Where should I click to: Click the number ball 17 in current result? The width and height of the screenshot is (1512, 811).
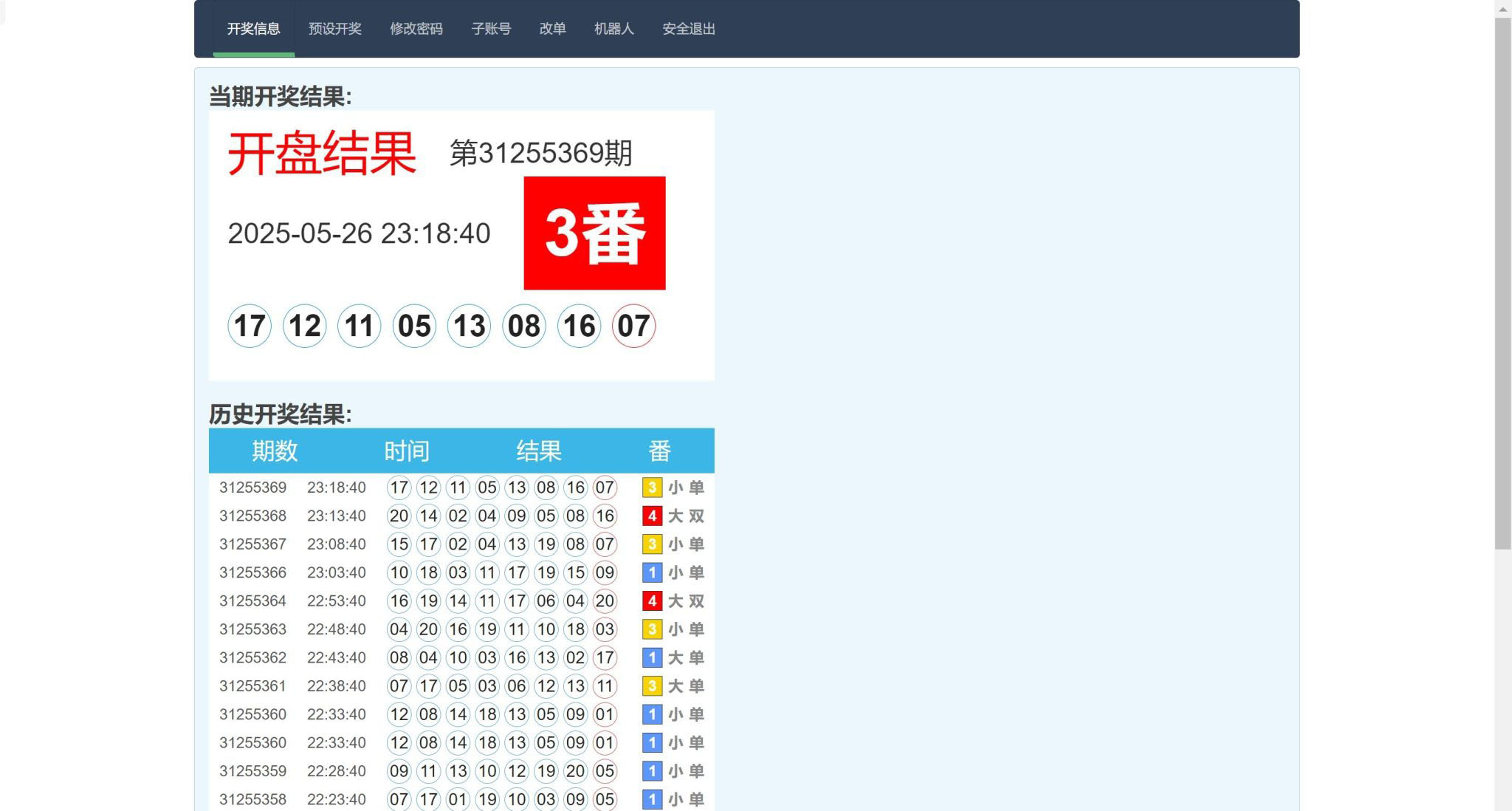click(250, 325)
